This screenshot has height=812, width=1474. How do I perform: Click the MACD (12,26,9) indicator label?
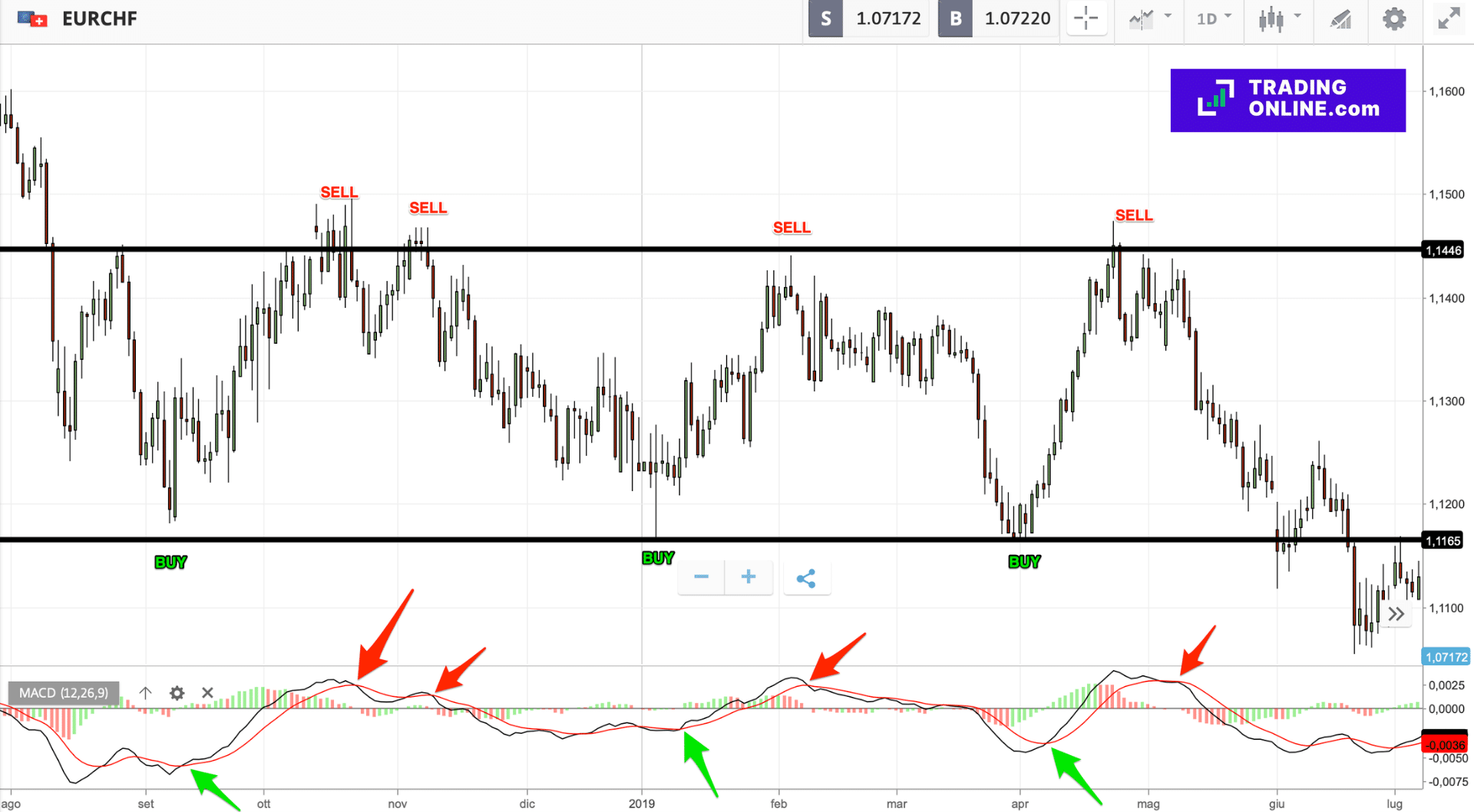(64, 693)
